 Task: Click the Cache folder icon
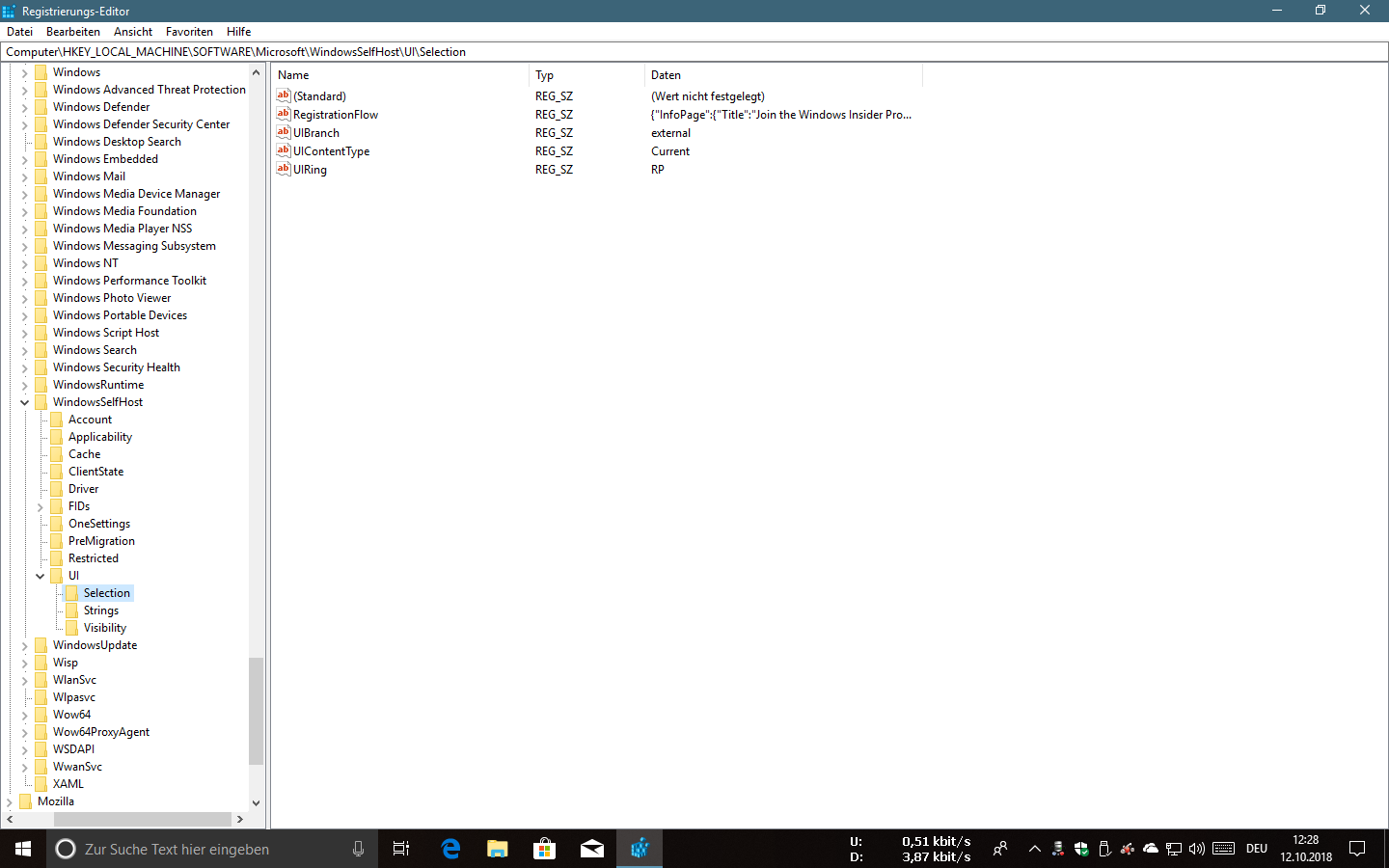point(56,454)
